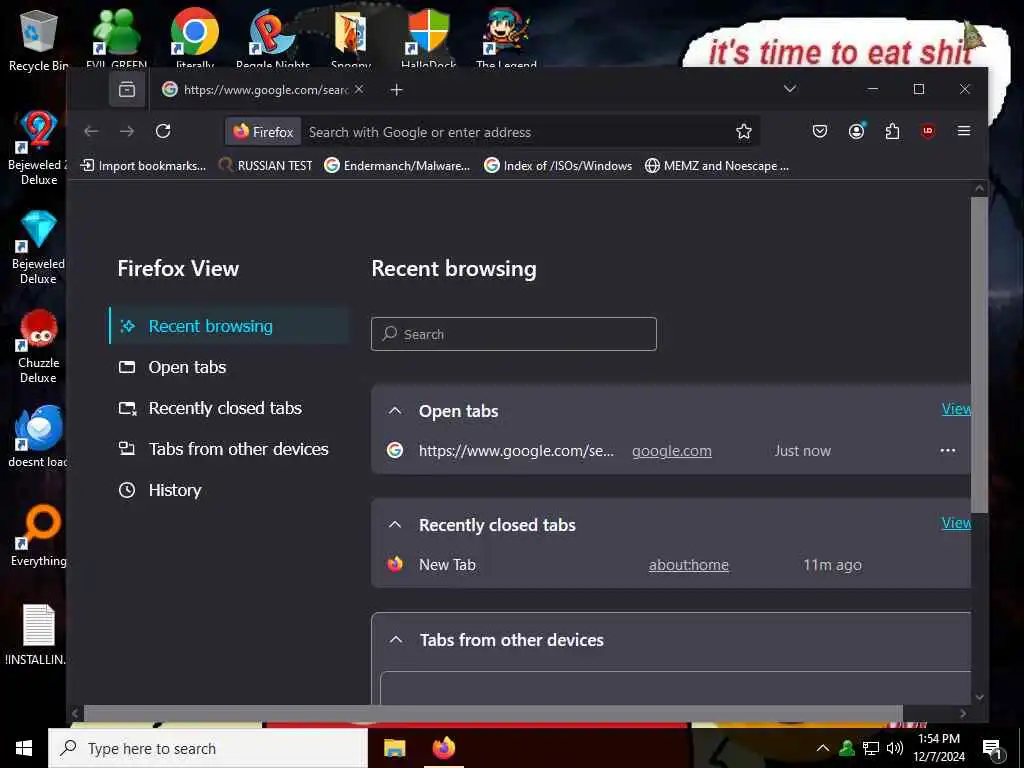This screenshot has width=1024, height=768.
Task: Open the Firefox hamburger application menu
Action: point(963,131)
